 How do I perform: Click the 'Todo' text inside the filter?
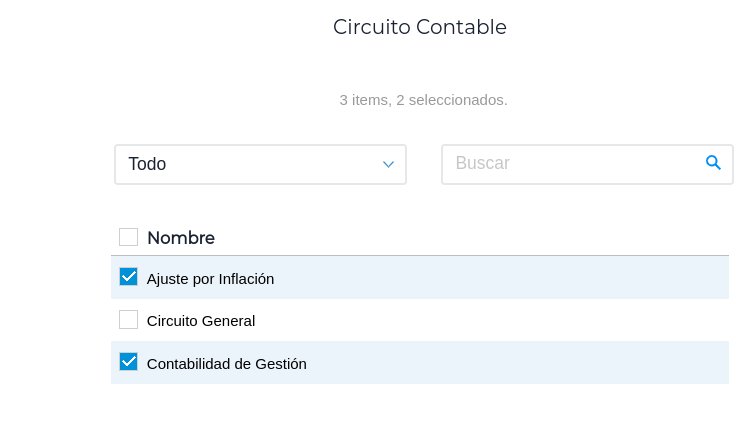click(x=147, y=164)
